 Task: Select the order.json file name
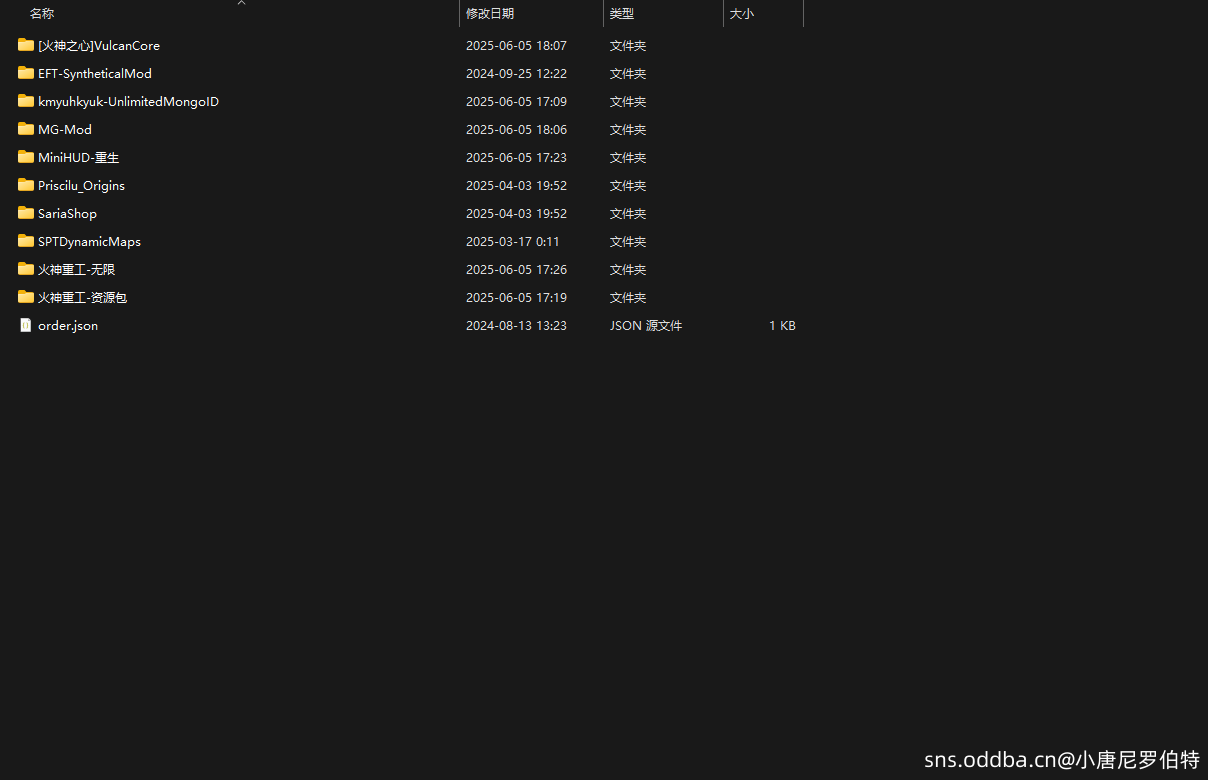pos(68,325)
